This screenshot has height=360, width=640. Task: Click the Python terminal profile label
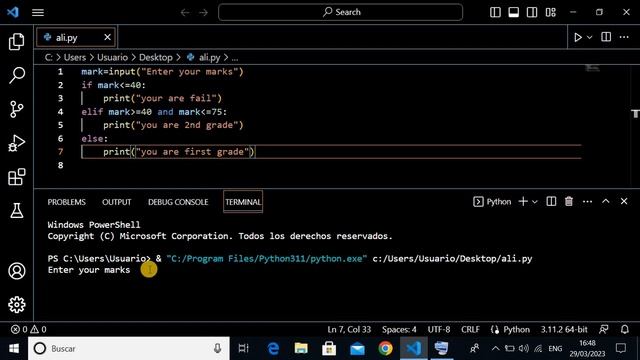click(x=492, y=202)
